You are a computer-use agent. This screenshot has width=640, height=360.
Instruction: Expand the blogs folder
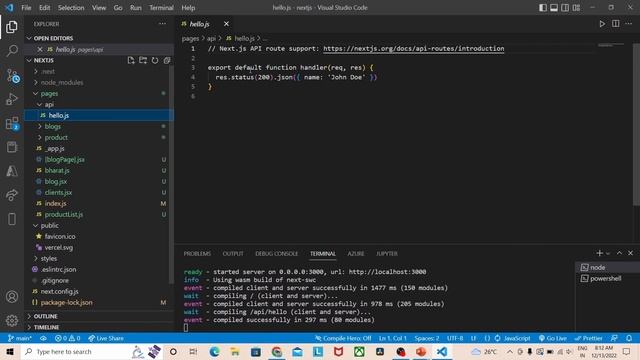tap(52, 127)
